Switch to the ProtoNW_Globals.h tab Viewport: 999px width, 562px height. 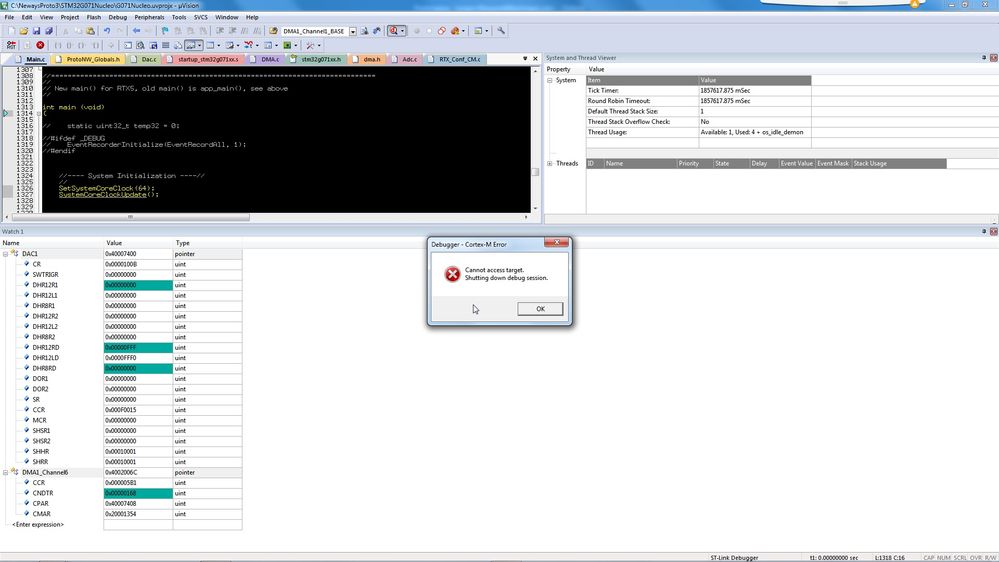tap(89, 59)
